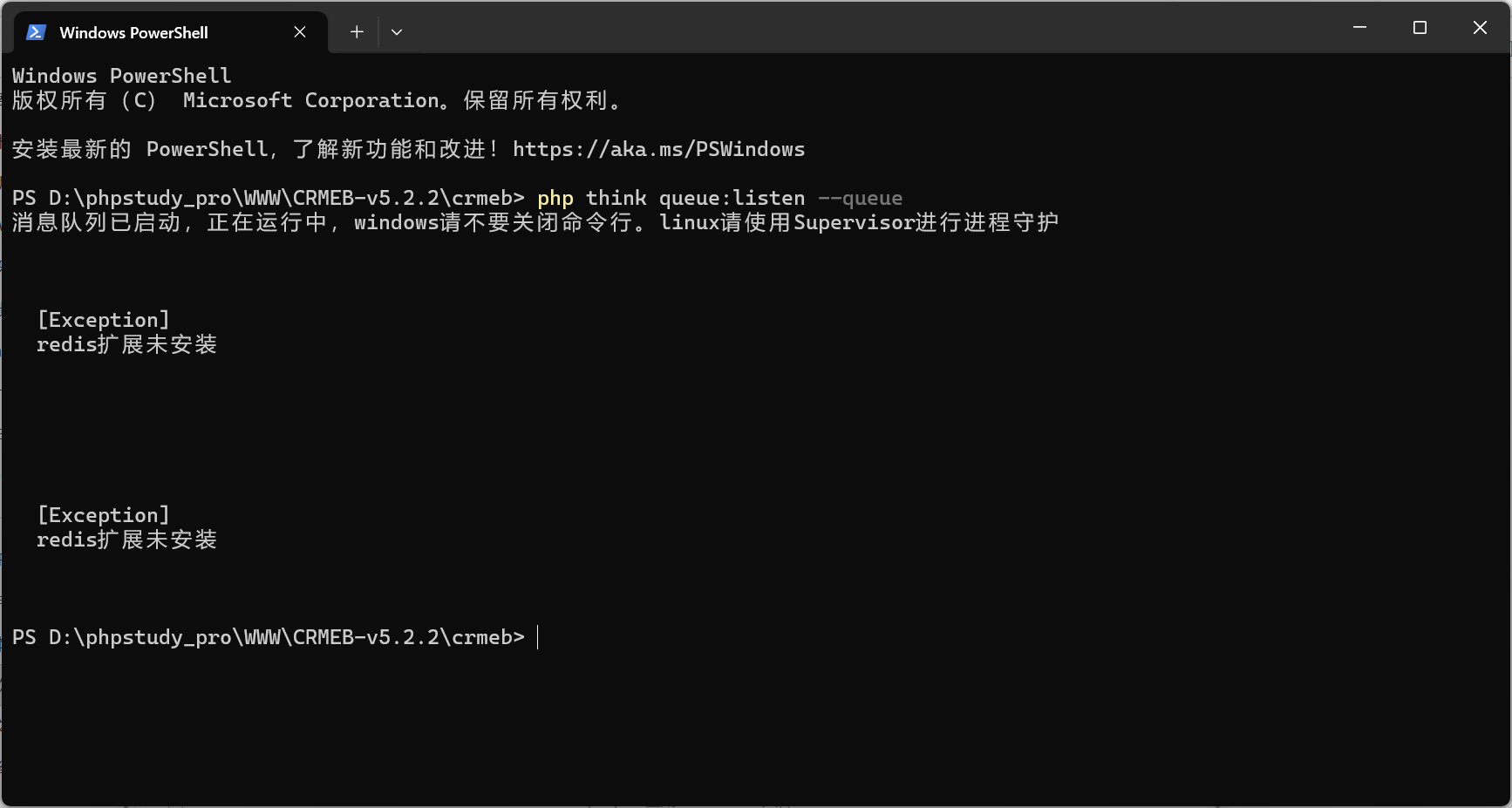Open the https://aka.ms/PSWindows link
This screenshot has width=1512, height=808.
click(658, 149)
